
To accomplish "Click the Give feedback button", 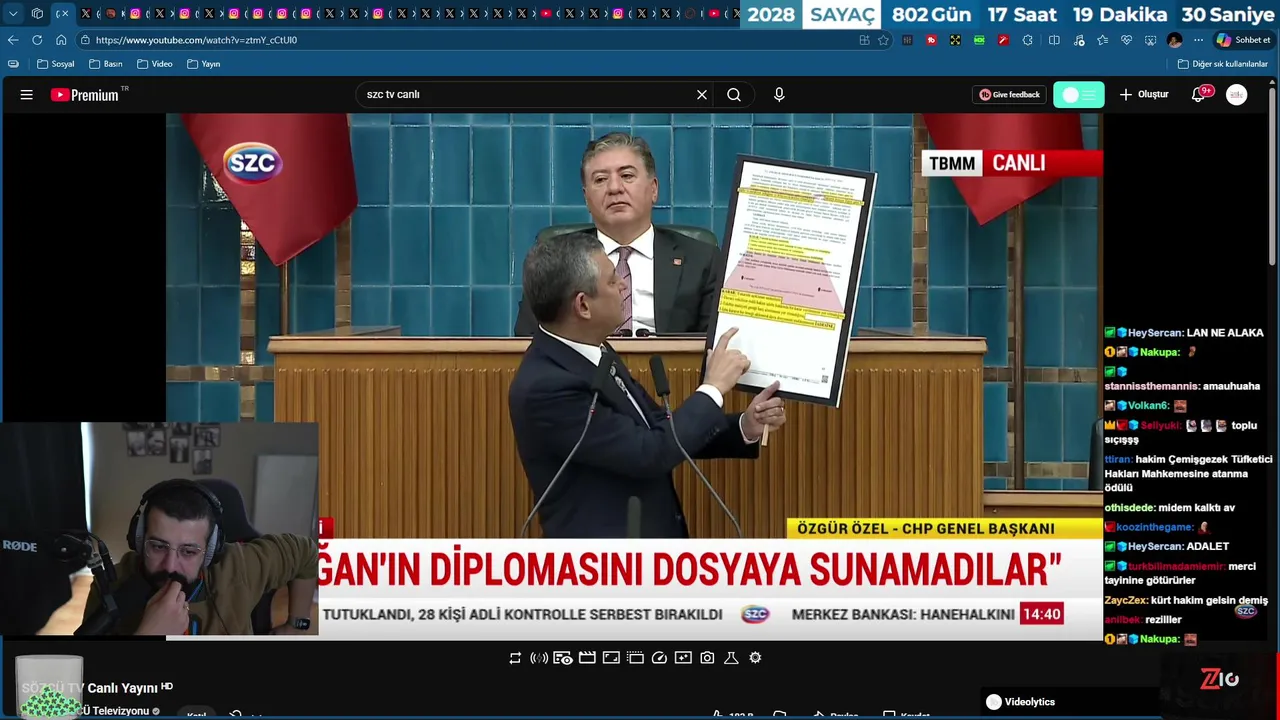I will click(x=1009, y=95).
